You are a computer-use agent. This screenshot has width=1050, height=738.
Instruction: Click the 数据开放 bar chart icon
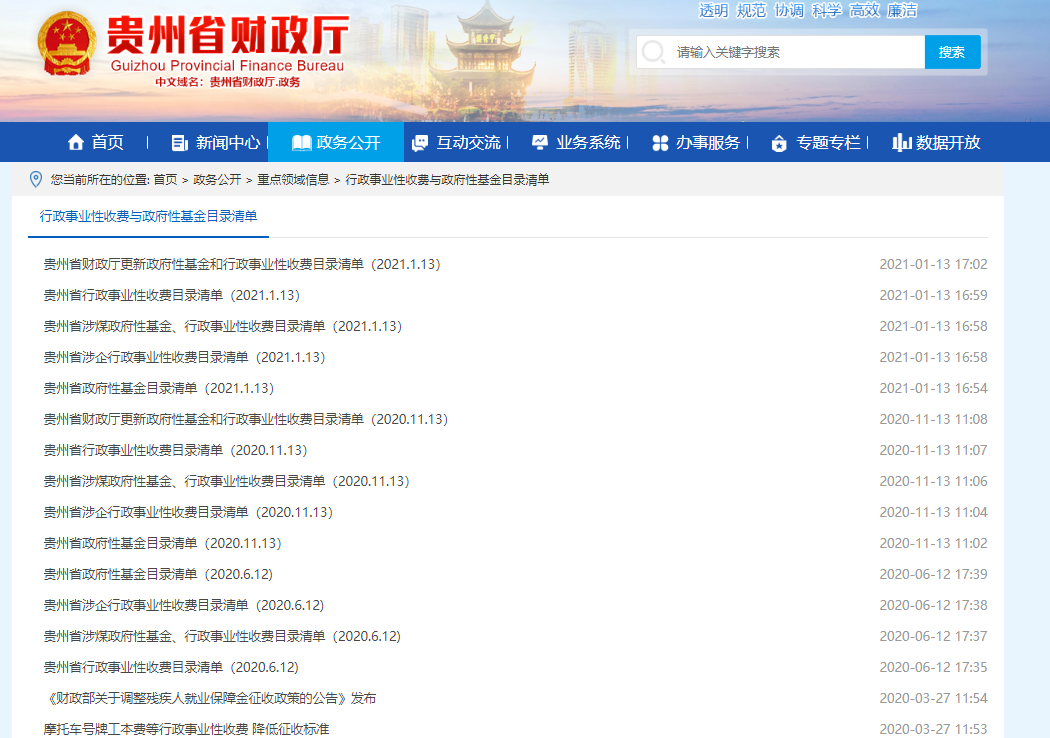coord(901,143)
